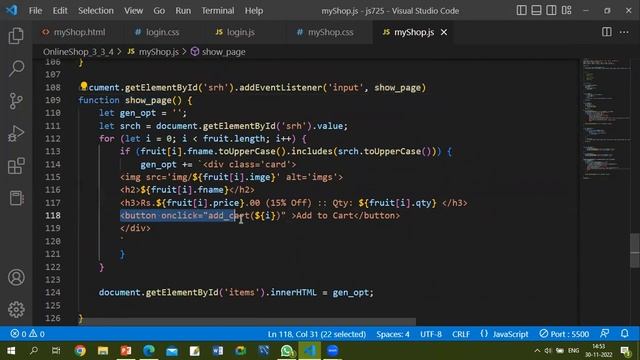This screenshot has height=360, width=640.
Task: Click Port : 5500 Live Server status
Action: (x=564, y=334)
